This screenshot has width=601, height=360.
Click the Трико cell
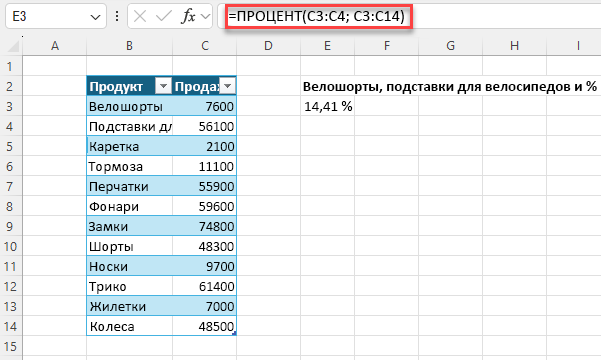pos(130,286)
